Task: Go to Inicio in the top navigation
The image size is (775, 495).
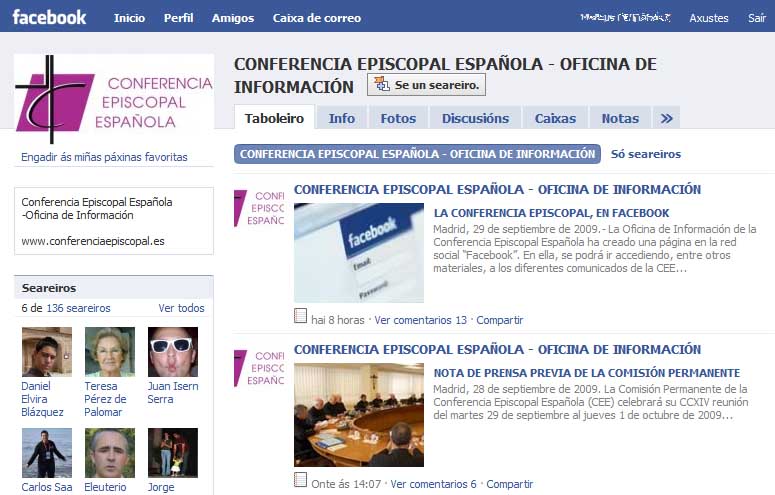Action: (129, 18)
